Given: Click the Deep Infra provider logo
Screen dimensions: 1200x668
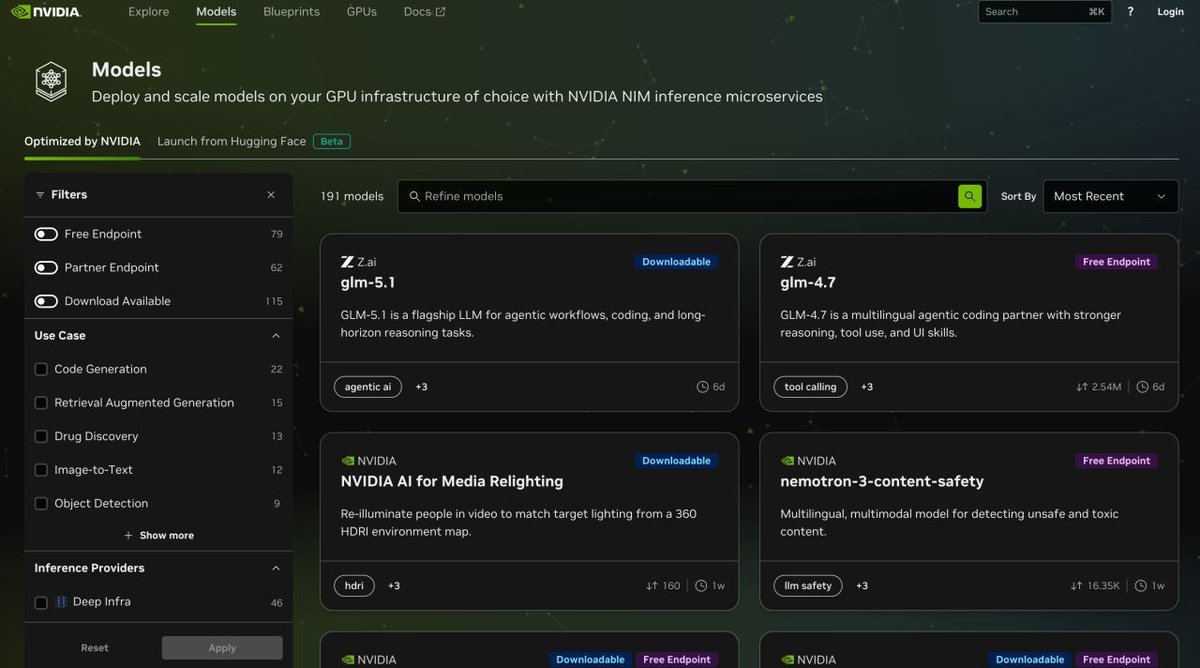Looking at the screenshot, I should click(x=61, y=602).
